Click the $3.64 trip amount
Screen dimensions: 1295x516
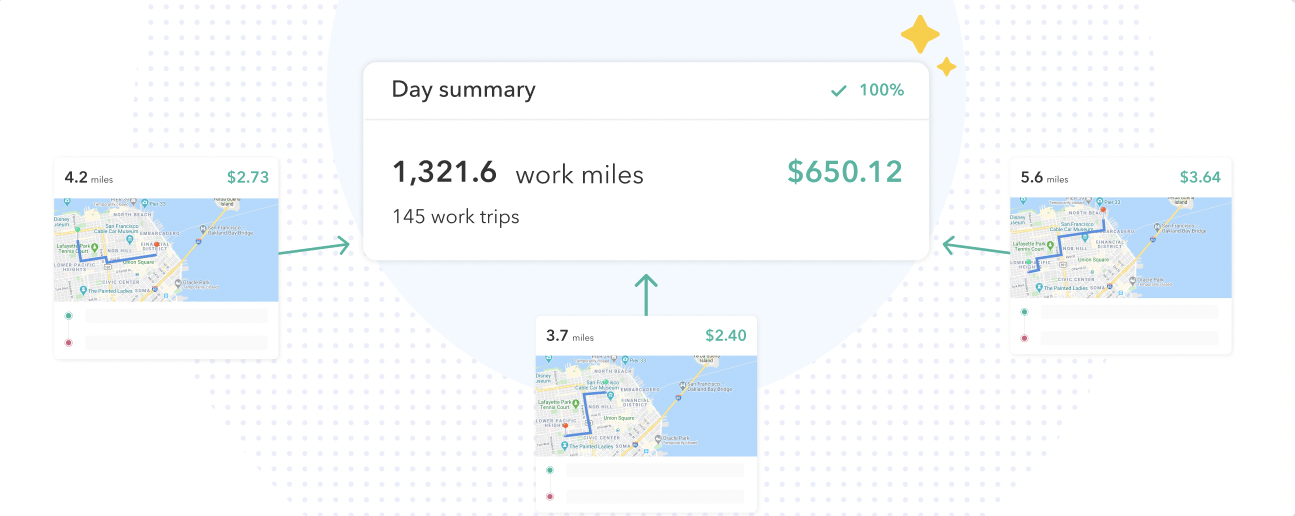(1199, 178)
